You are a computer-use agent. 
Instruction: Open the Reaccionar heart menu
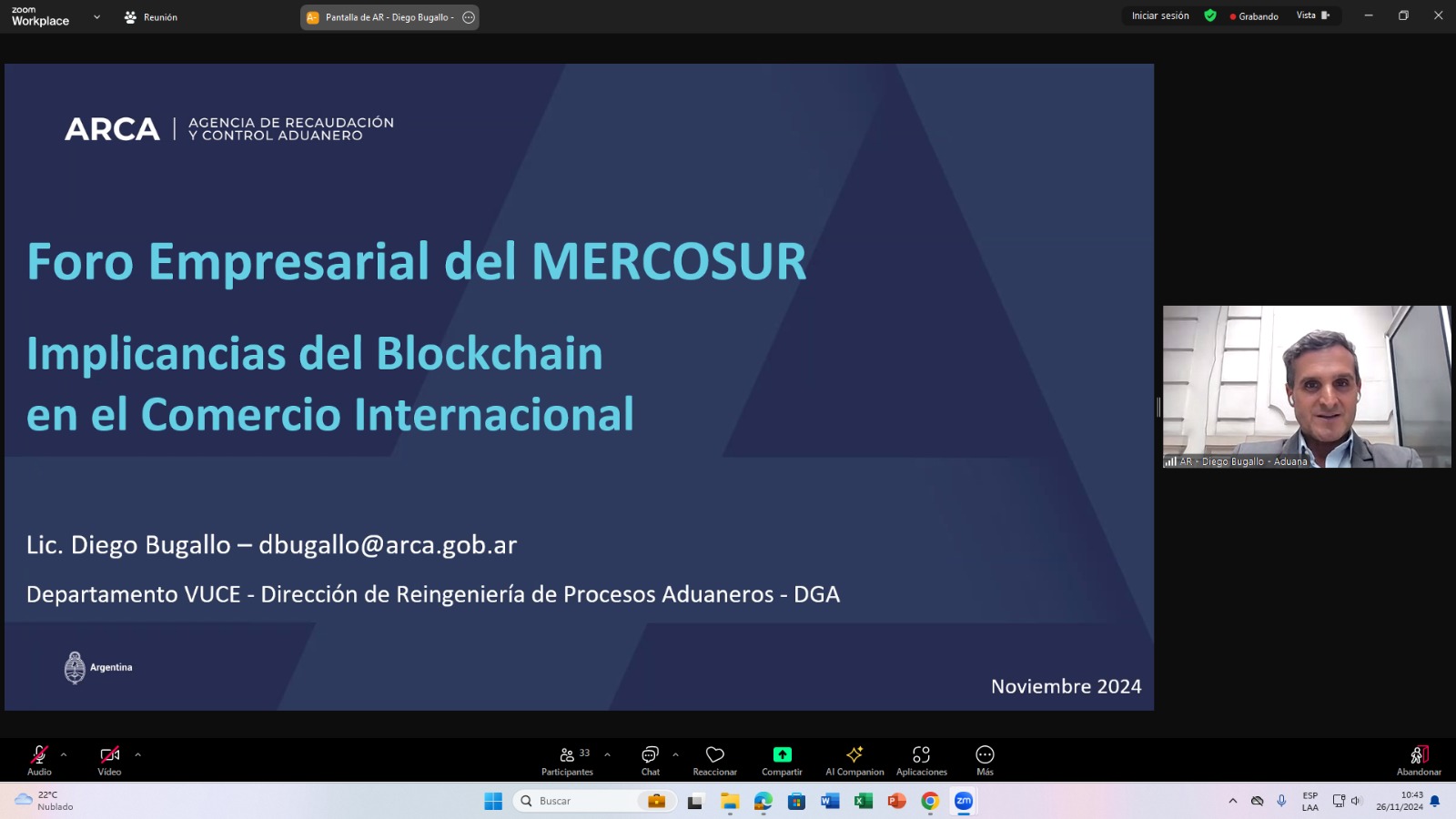pyautogui.click(x=715, y=760)
